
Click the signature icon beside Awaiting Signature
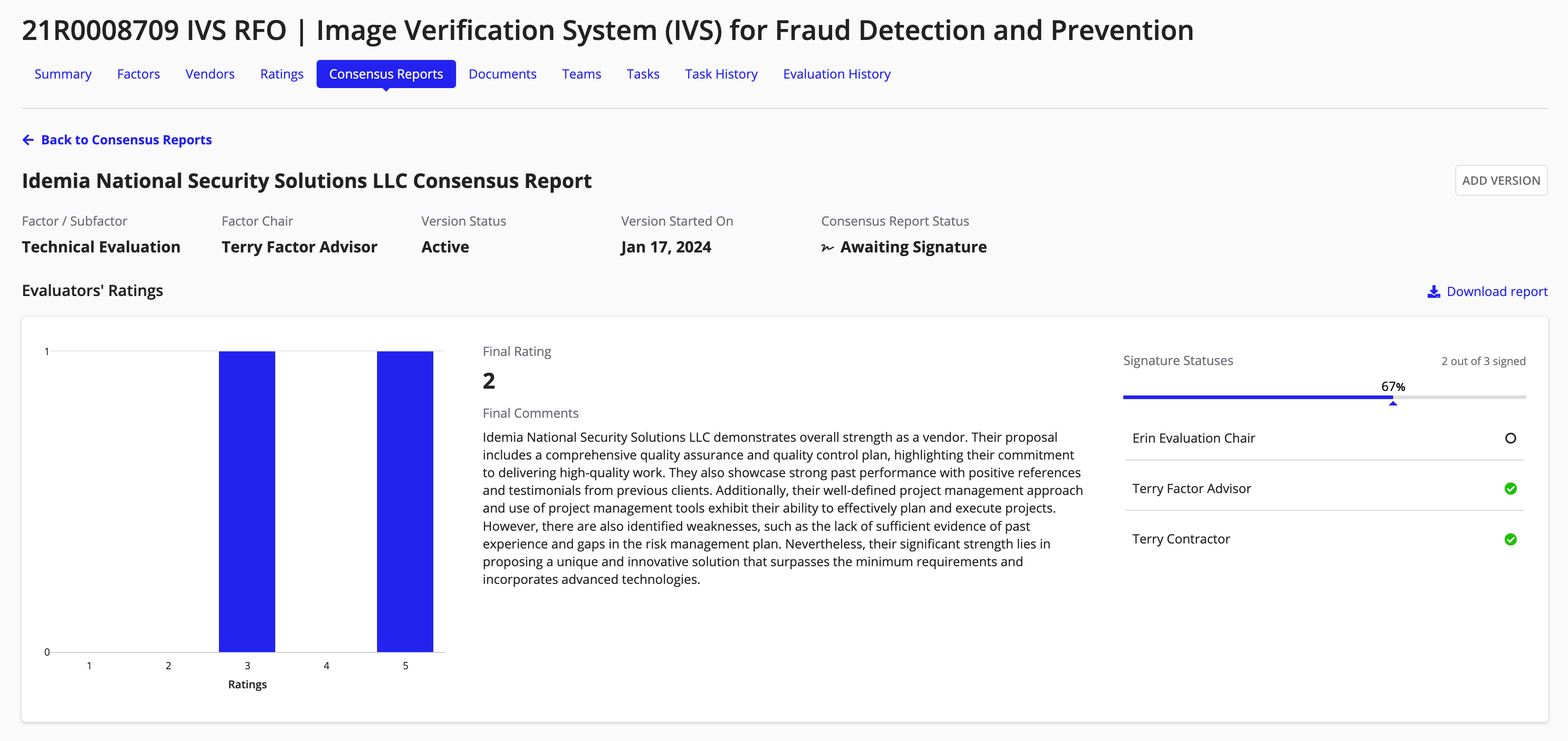pos(827,247)
